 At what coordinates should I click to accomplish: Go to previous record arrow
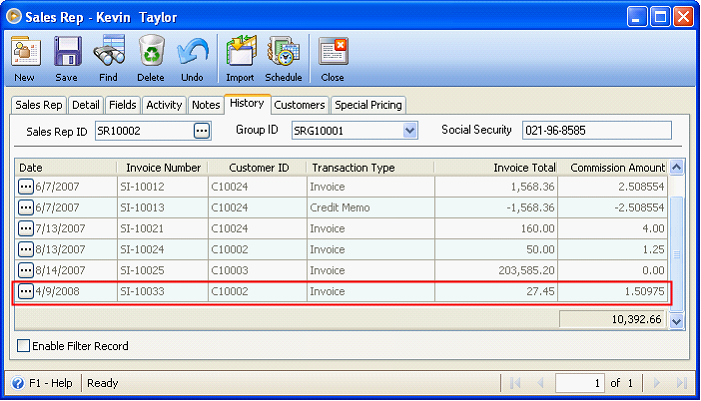[541, 383]
